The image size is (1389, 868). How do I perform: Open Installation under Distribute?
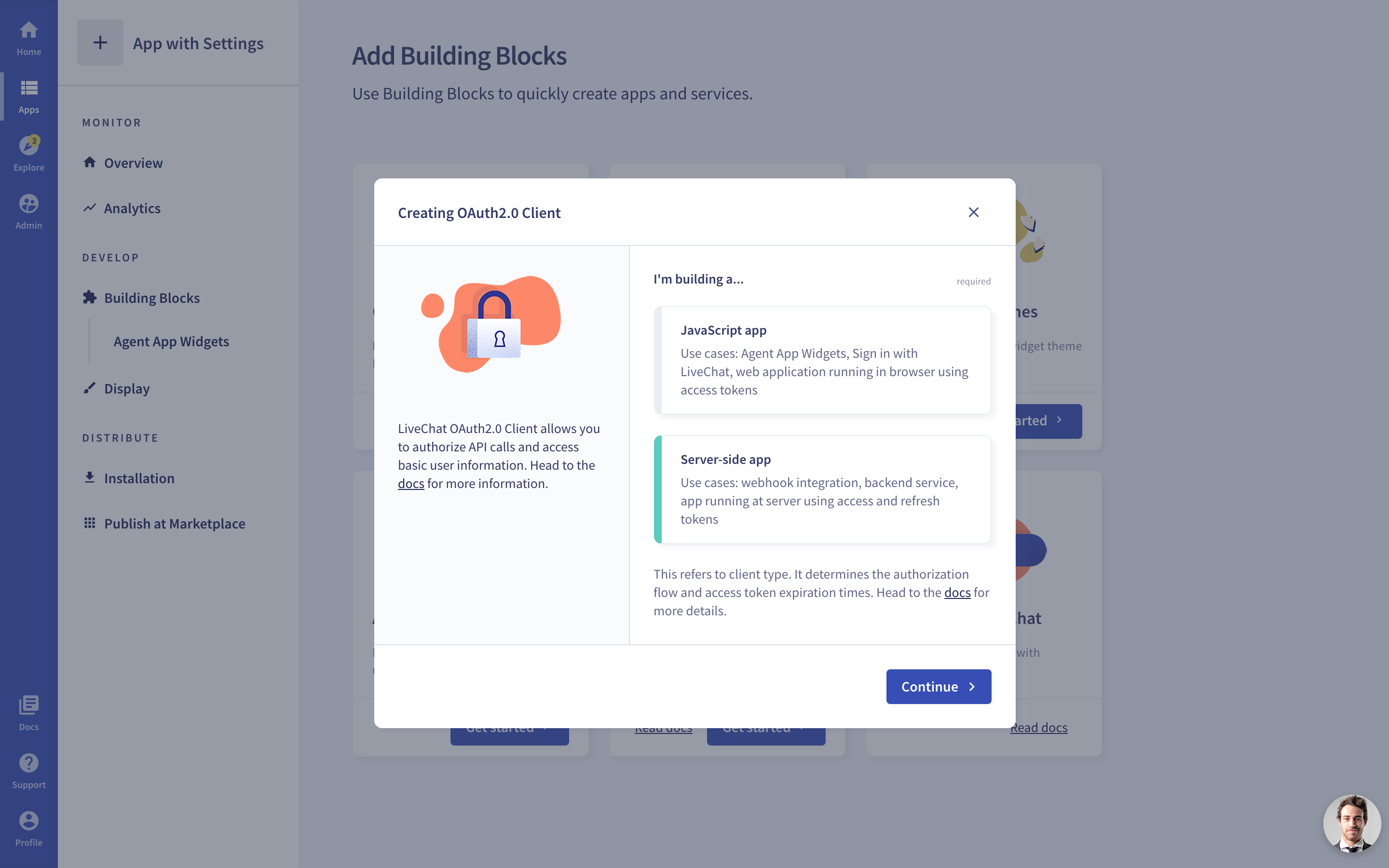point(139,477)
